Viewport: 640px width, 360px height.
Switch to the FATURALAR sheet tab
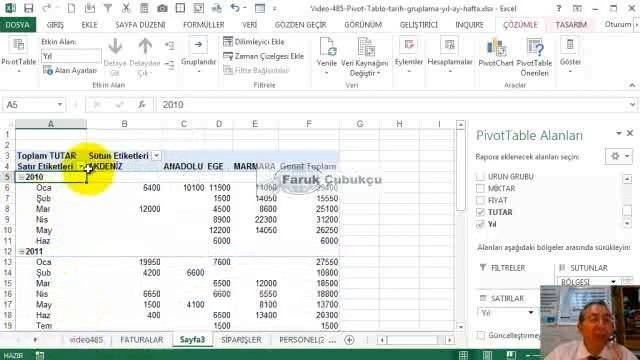coord(142,340)
